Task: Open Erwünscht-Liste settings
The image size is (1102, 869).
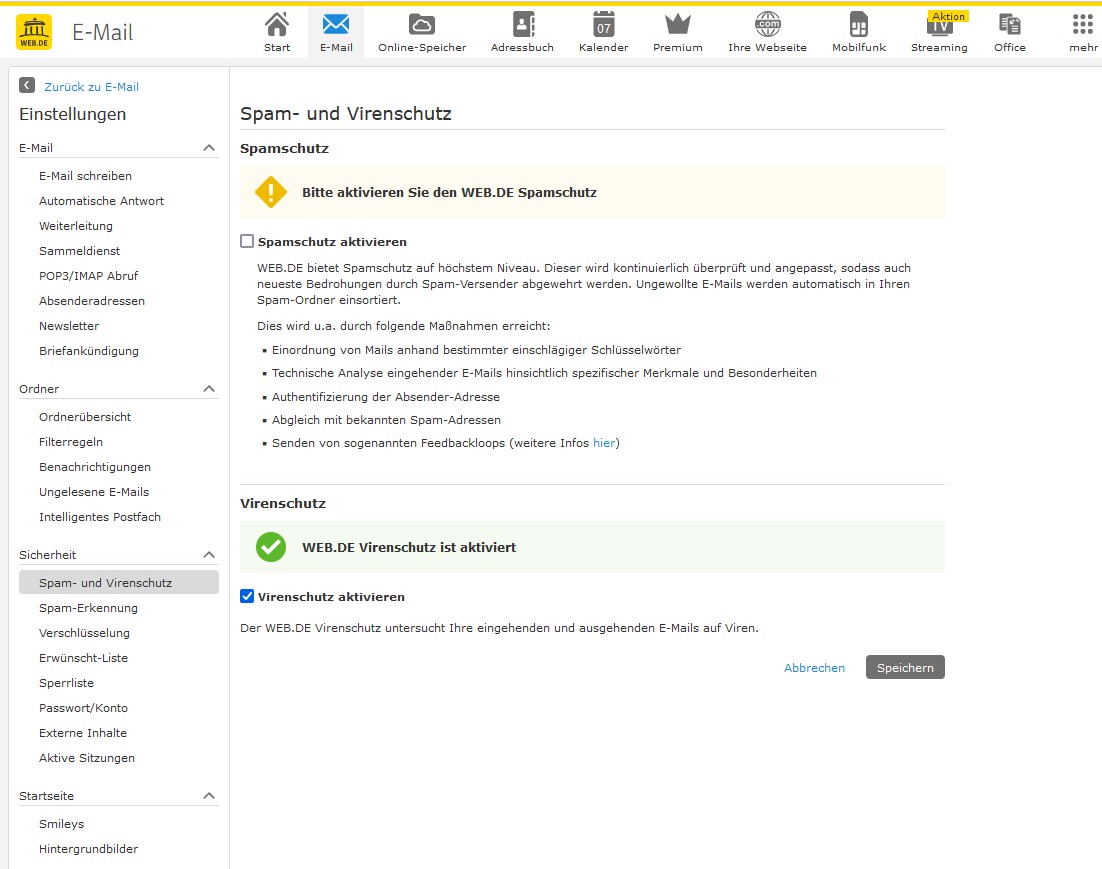Action: click(x=84, y=658)
